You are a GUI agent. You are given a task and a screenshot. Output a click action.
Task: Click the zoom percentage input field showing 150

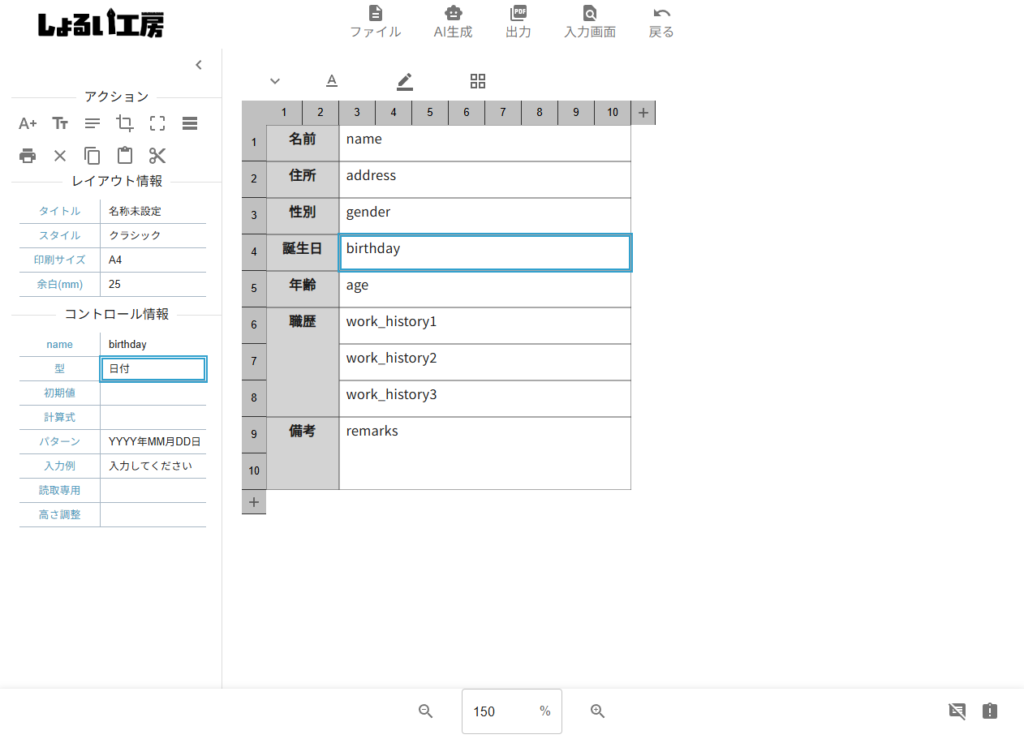tap(498, 711)
